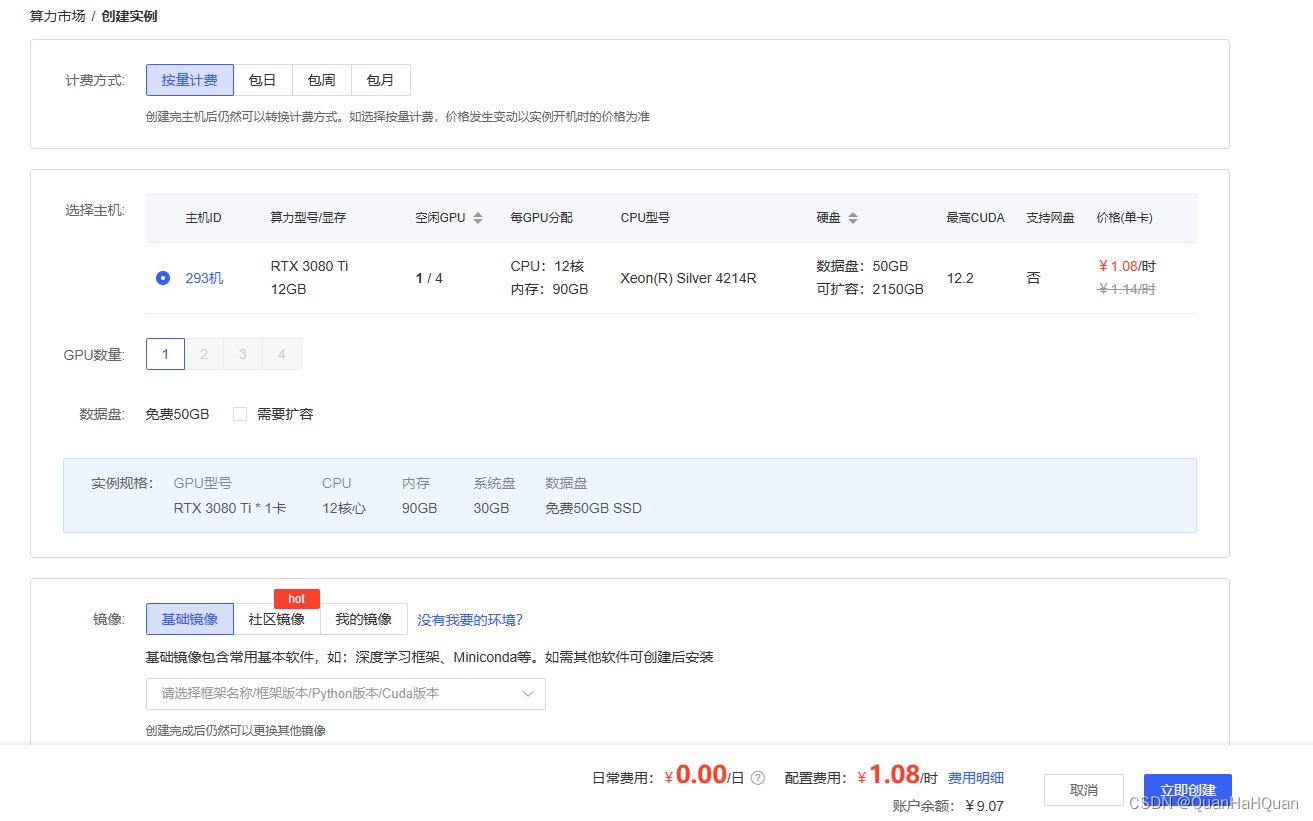Open the dropdown chevron of the image selector

(528, 694)
